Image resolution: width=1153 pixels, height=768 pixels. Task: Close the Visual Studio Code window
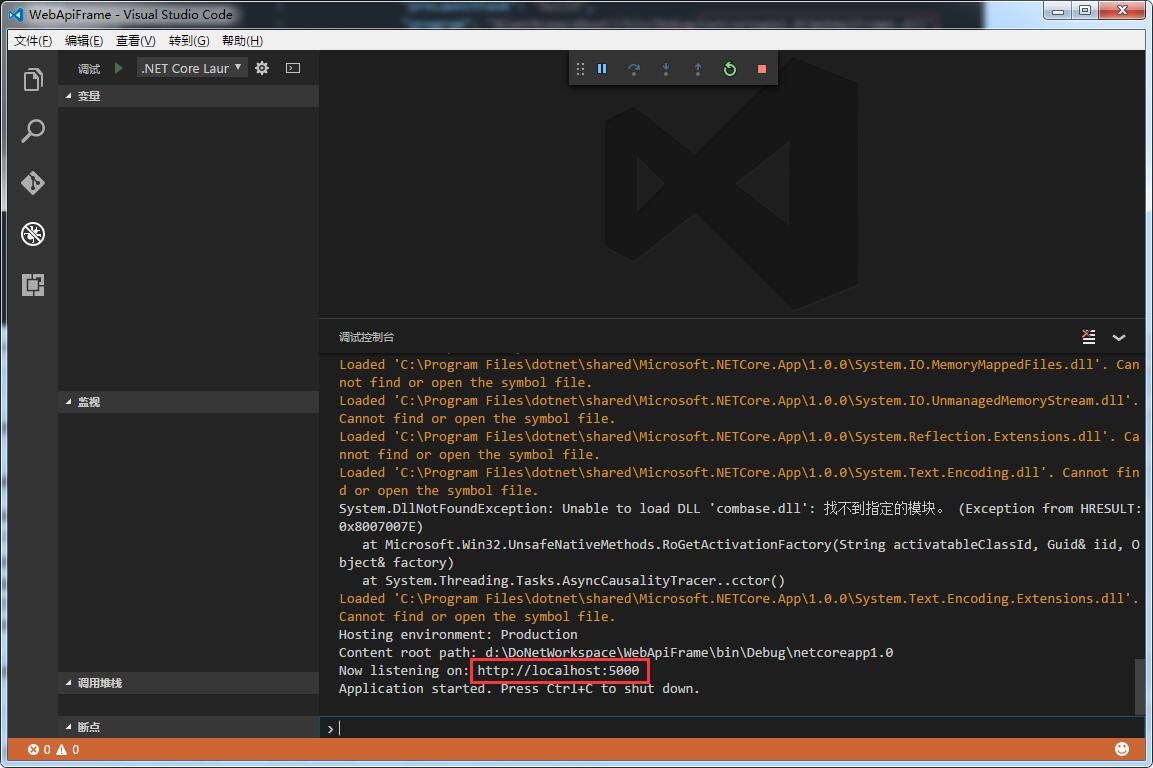click(1122, 10)
